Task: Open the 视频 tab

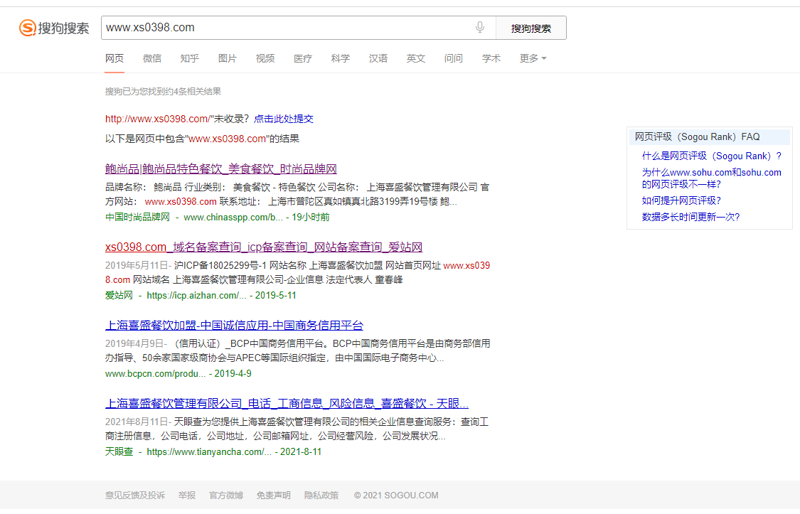Action: [265, 58]
